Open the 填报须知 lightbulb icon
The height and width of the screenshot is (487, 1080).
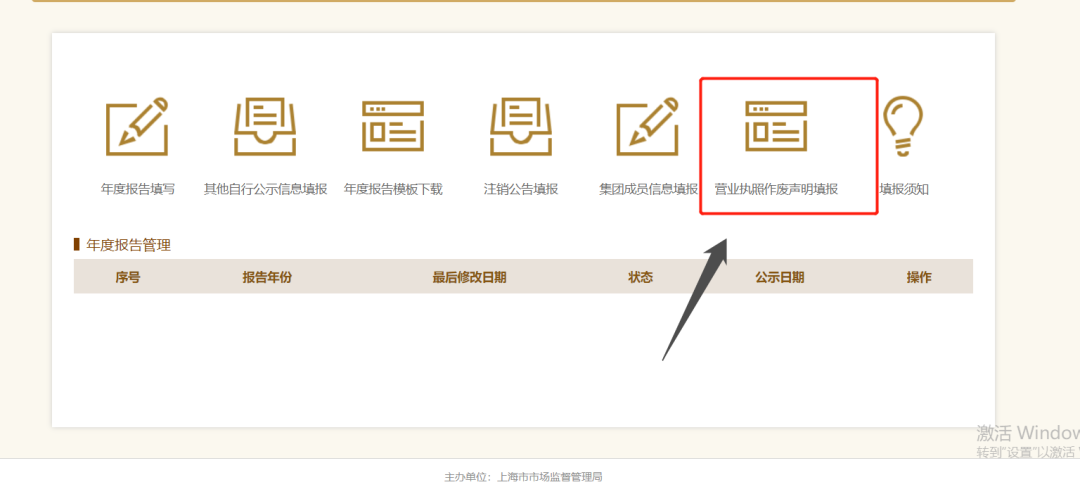point(903,126)
